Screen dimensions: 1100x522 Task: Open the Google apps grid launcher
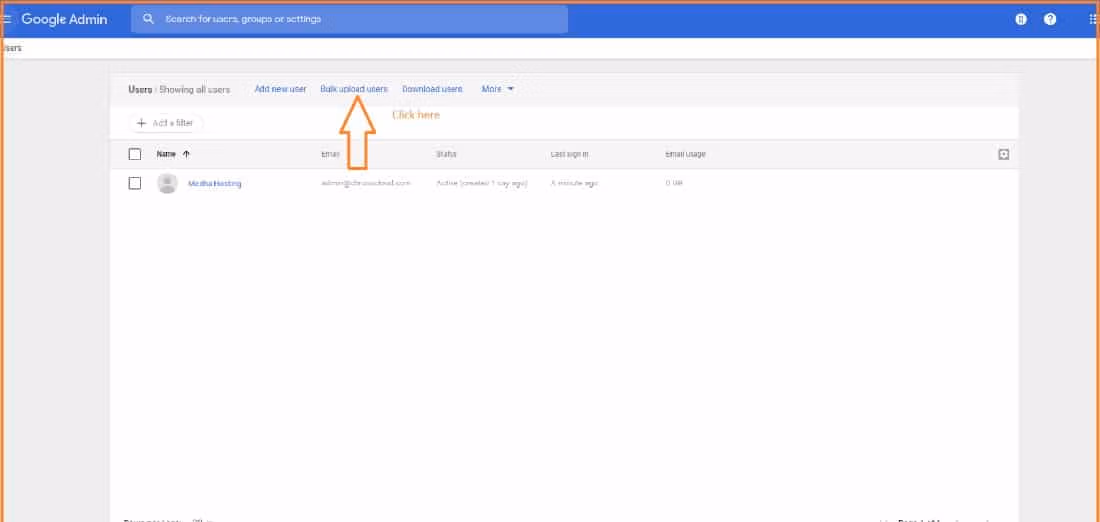tap(1093, 19)
